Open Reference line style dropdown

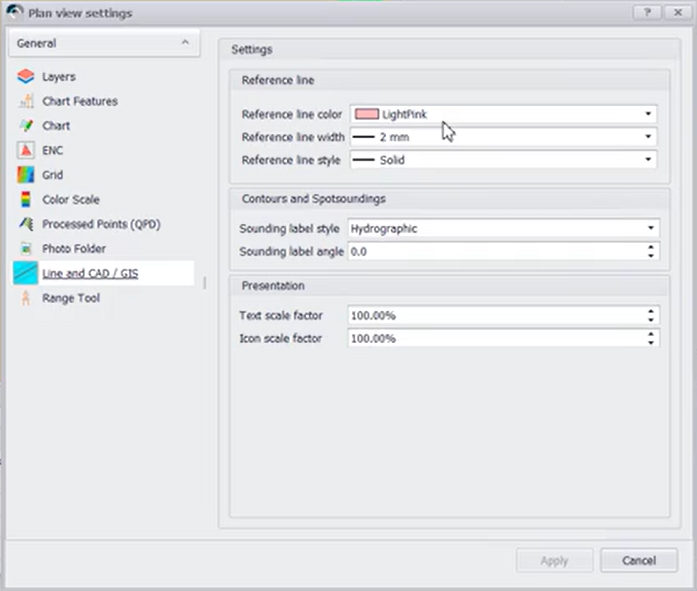click(503, 160)
